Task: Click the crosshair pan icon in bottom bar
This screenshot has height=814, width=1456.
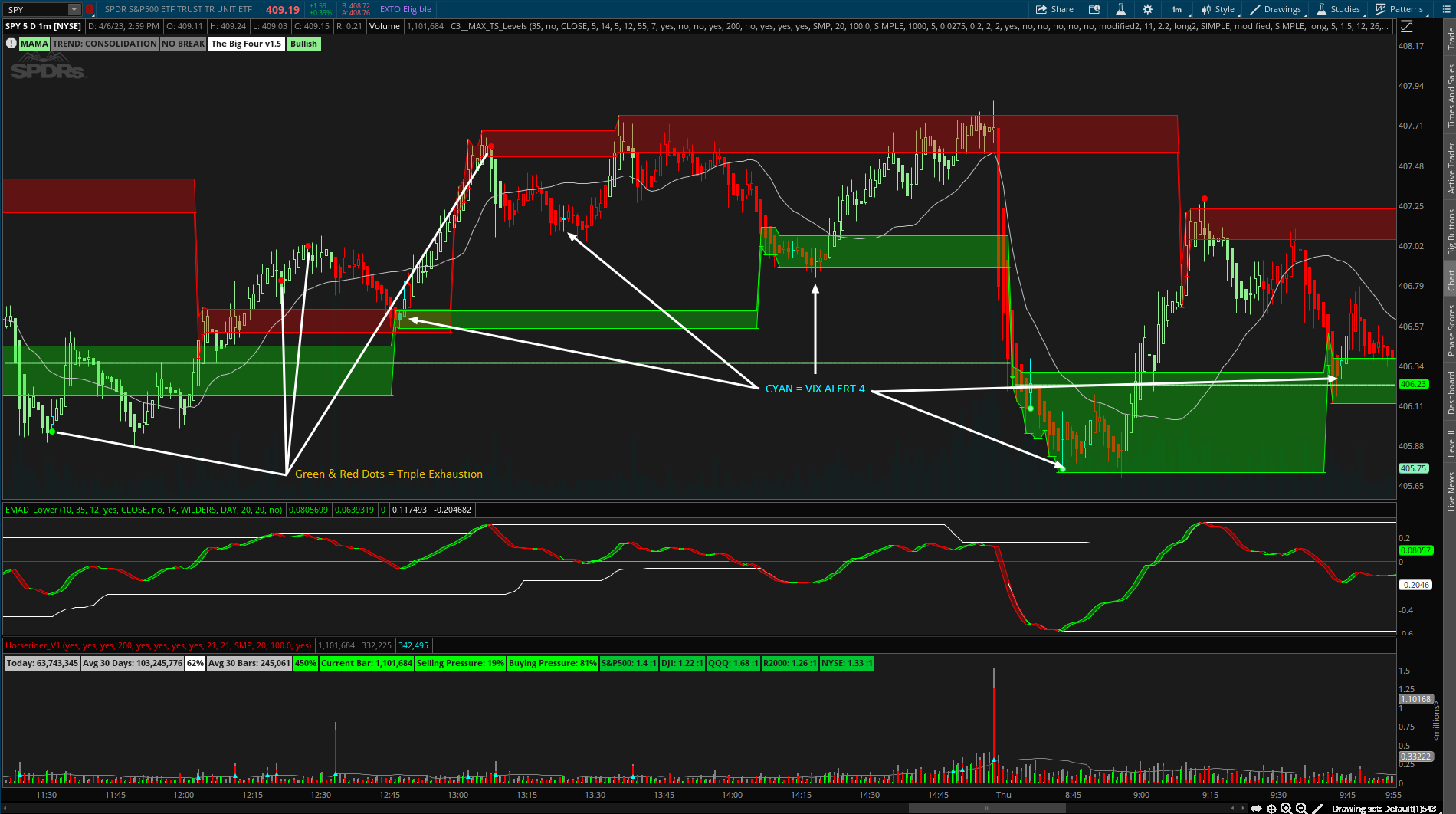Action: coord(1271,808)
